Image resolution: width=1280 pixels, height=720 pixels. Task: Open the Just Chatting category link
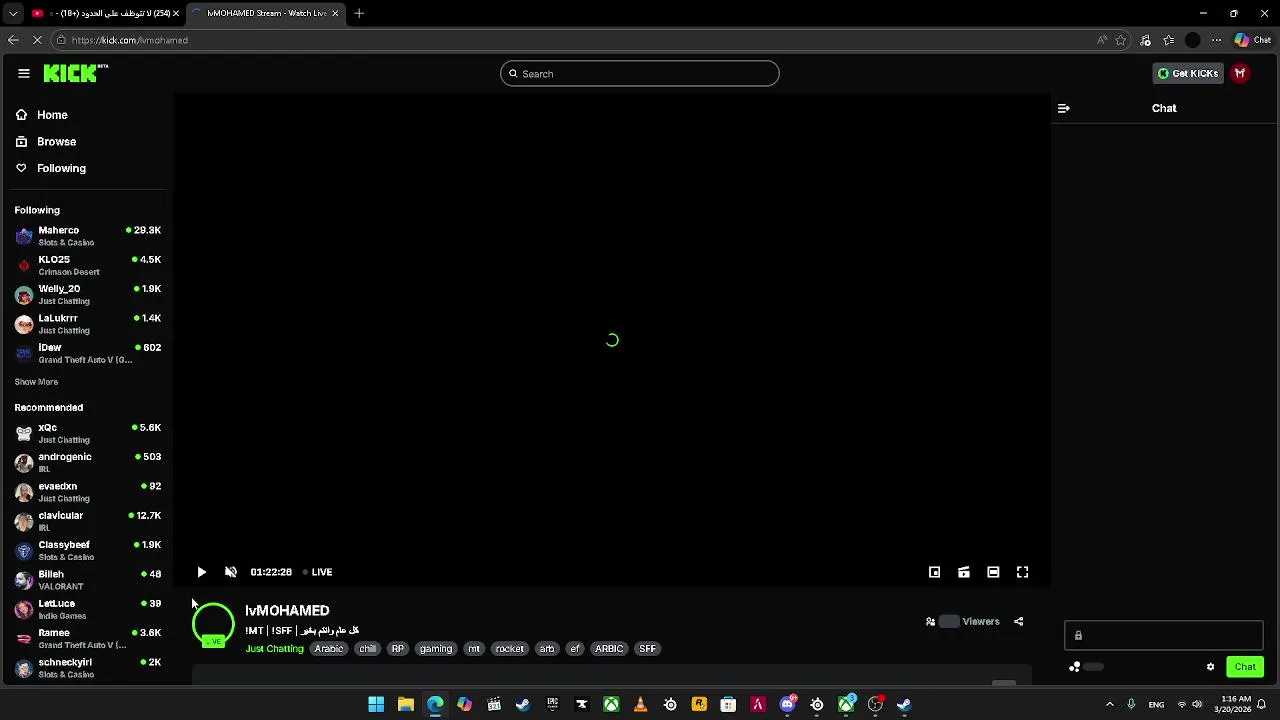(x=274, y=649)
